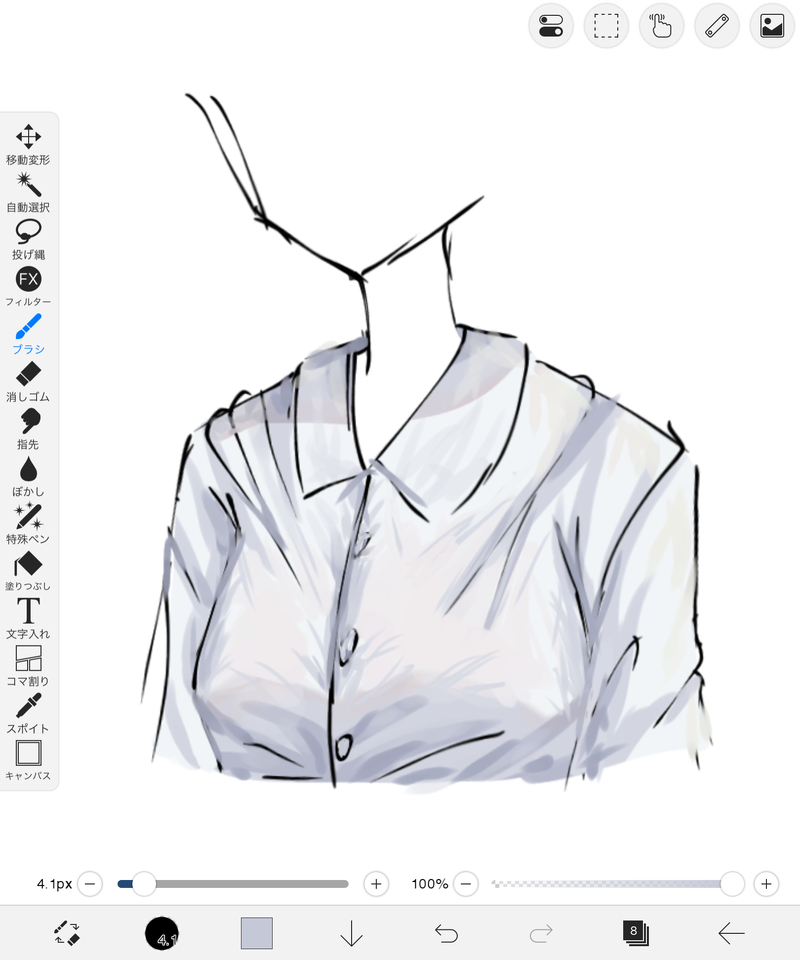Image resolution: width=800 pixels, height=960 pixels.
Task: Click the opacity slider handle
Action: tap(732, 884)
